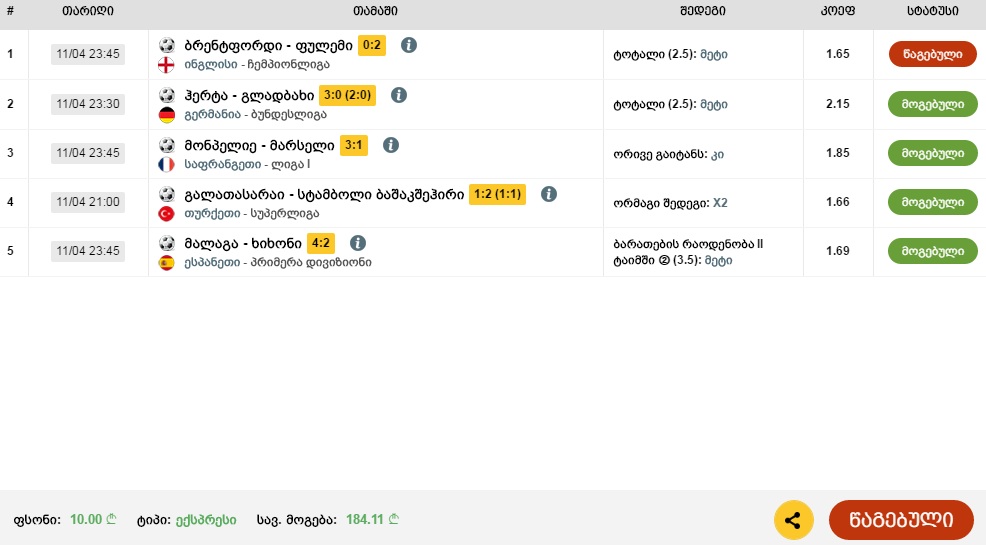Click the 3:0 (2:0) score badge
Viewport: 986px width, 545px height.
tap(347, 95)
